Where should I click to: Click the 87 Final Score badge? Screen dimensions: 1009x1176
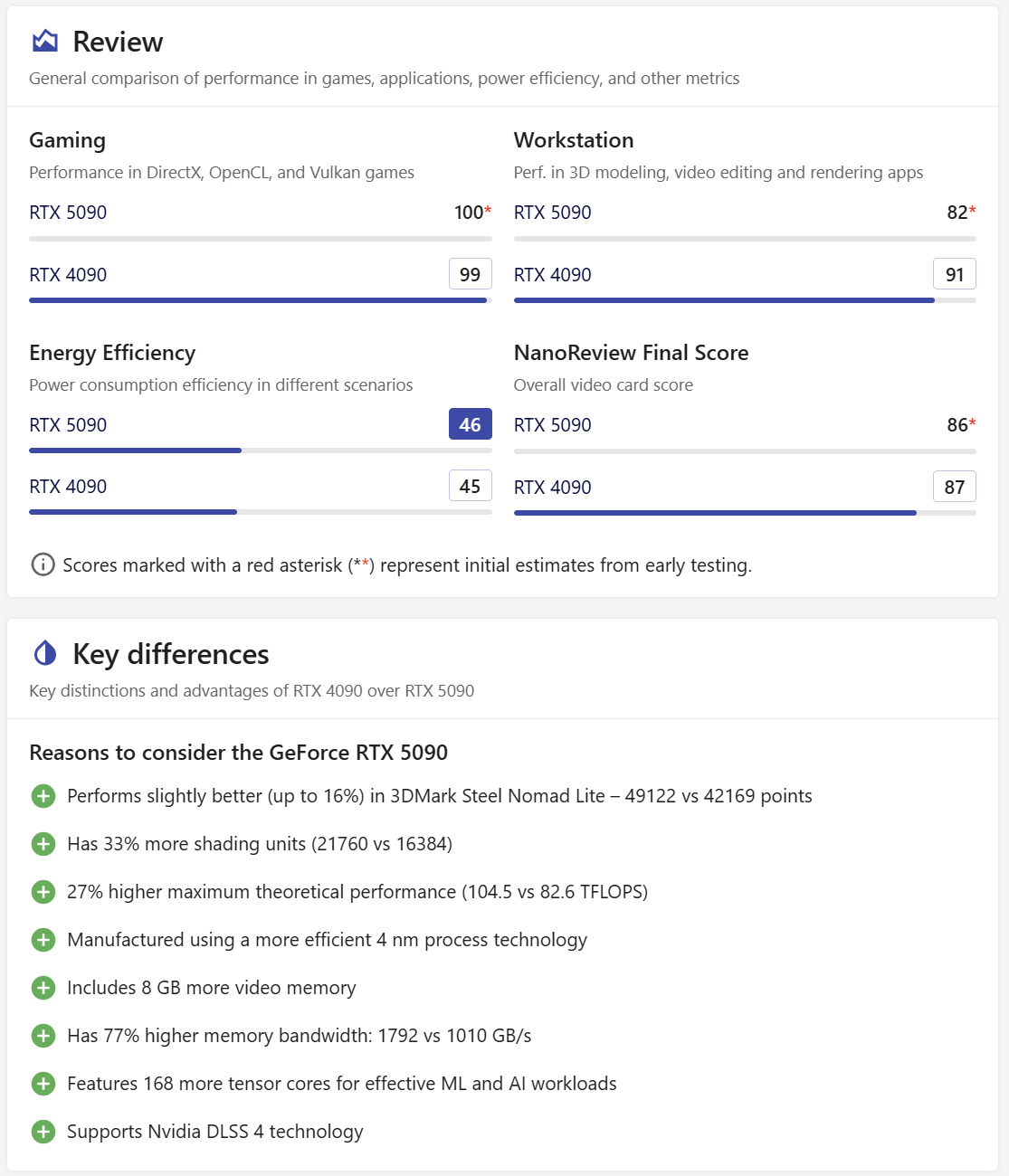point(955,487)
